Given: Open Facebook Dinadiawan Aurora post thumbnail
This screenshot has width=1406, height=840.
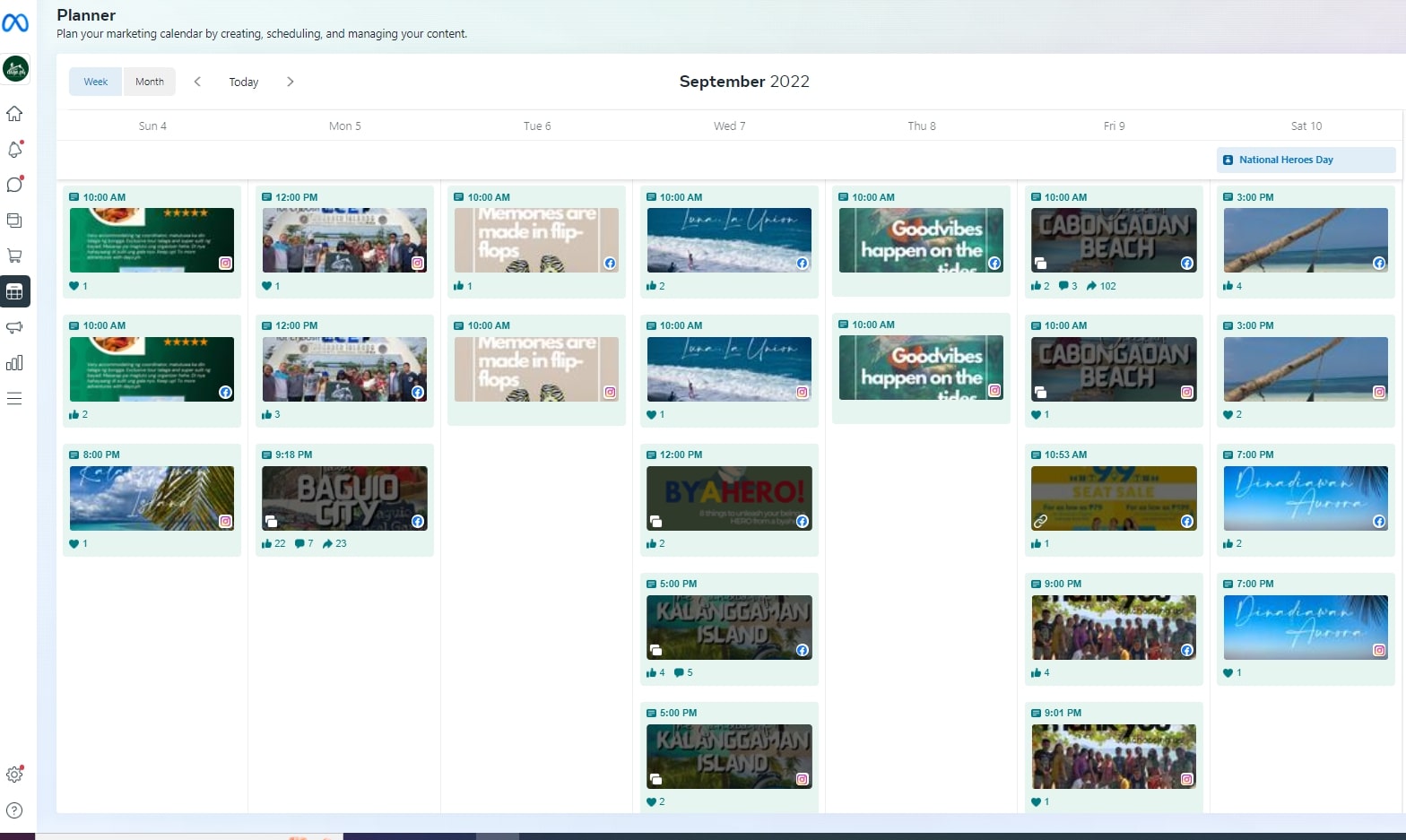Looking at the screenshot, I should (x=1306, y=498).
